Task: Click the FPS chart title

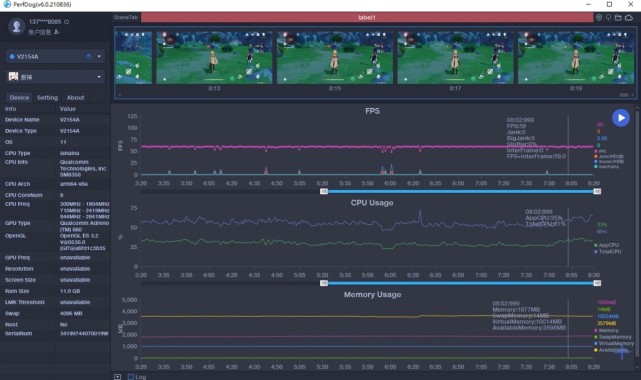Action: click(372, 111)
